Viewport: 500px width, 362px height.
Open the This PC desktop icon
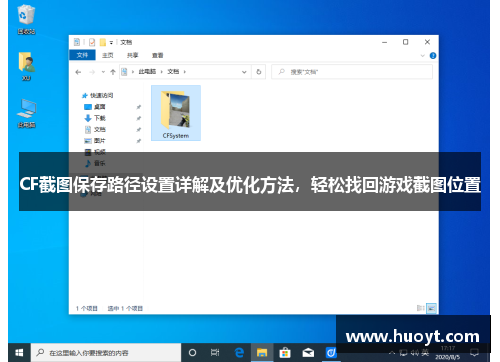click(26, 113)
